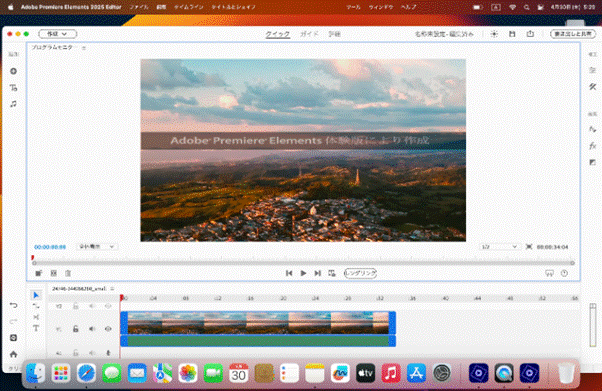The height and width of the screenshot is (391, 602).
Task: Open the timeline sequence panel menu
Action: (x=112, y=288)
